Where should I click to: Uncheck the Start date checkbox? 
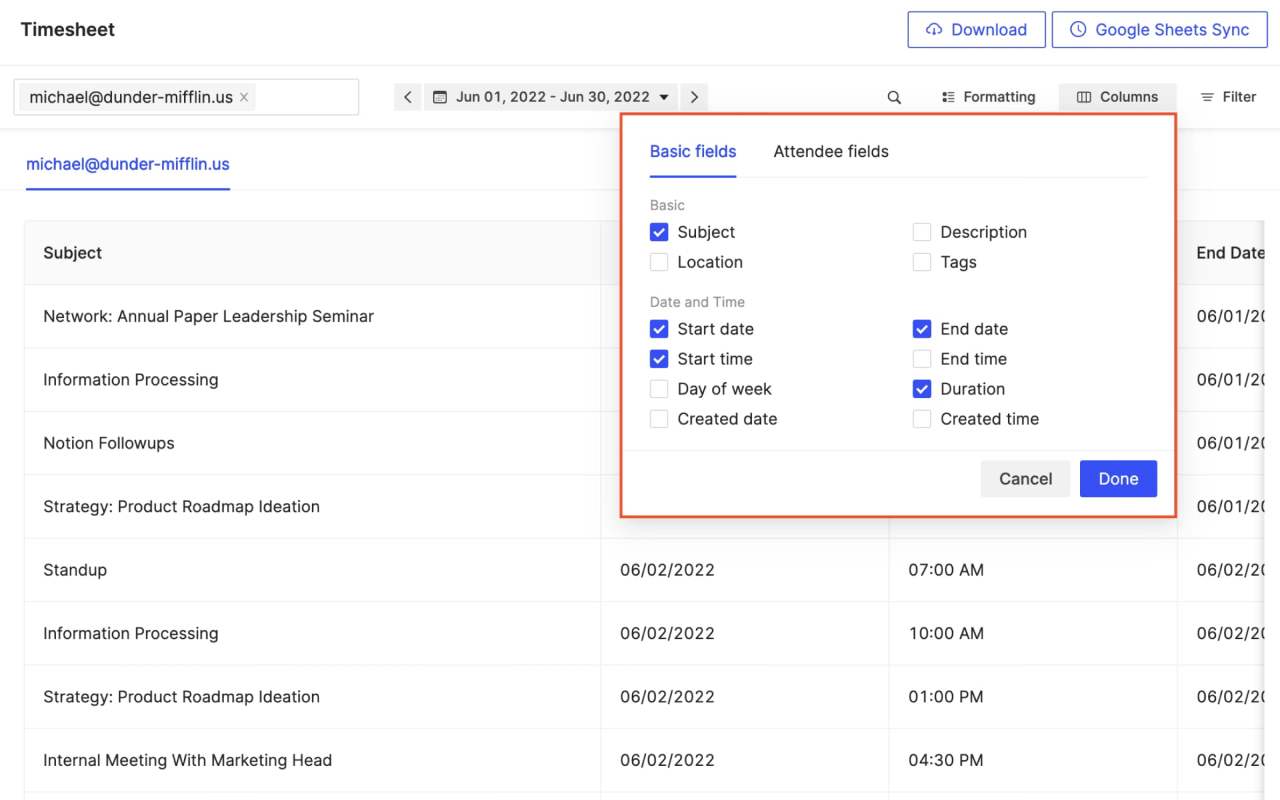[x=659, y=329]
